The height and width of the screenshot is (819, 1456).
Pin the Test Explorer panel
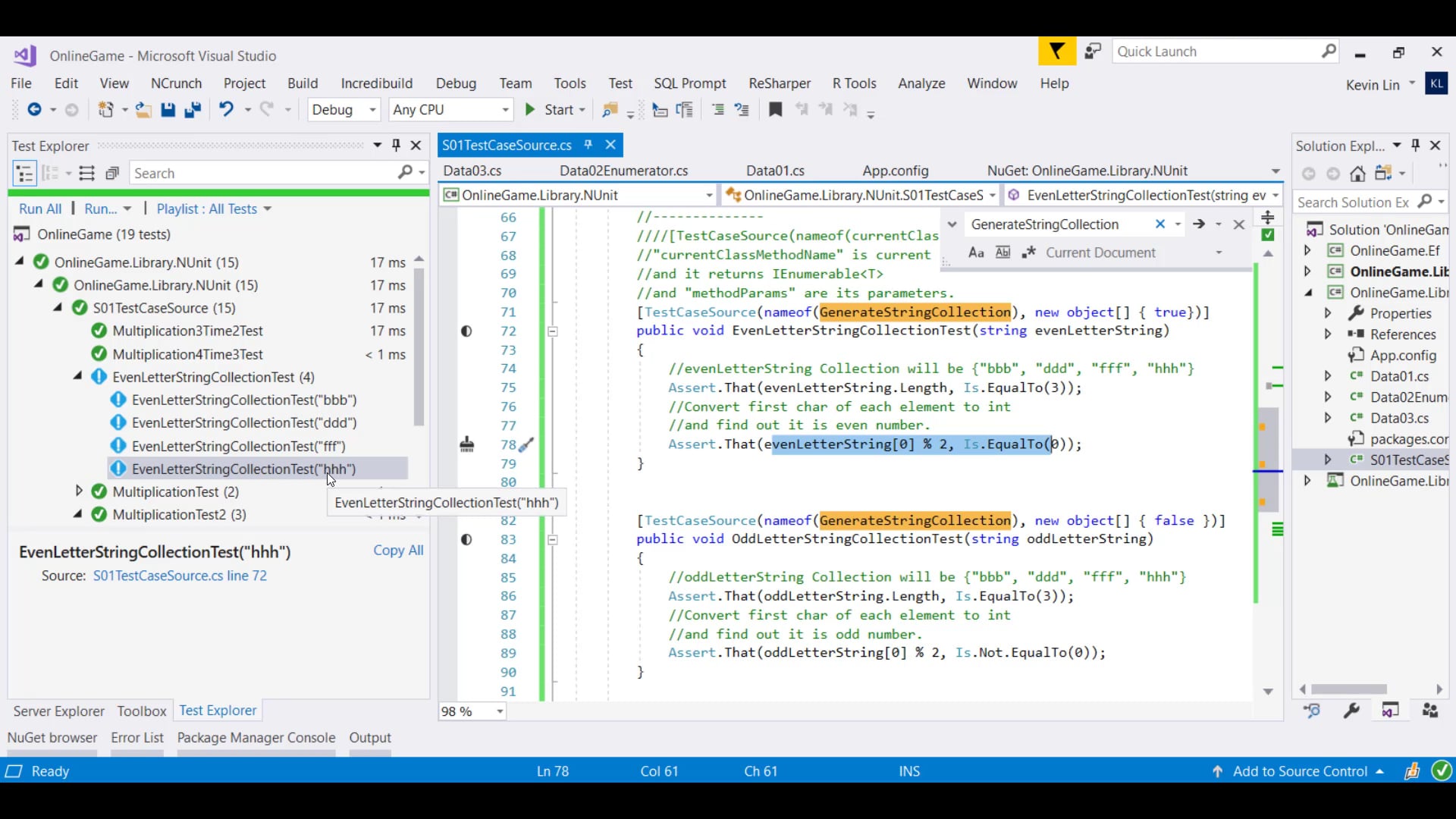(x=396, y=145)
